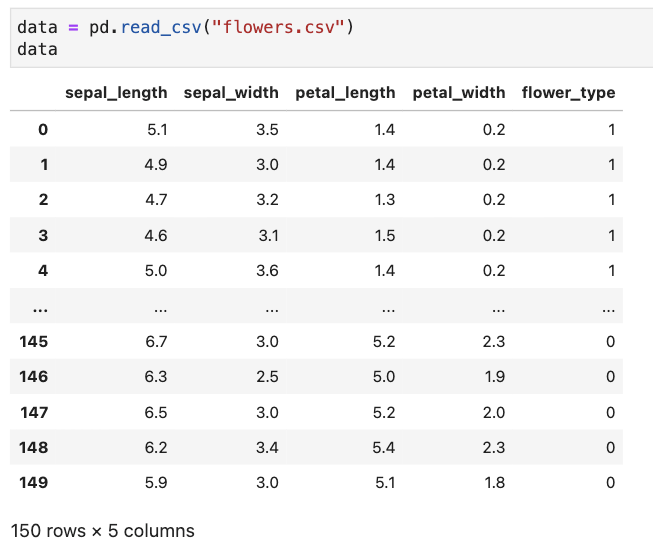Click petal_length value 5.4 in row 148
653x559 pixels.
click(x=384, y=447)
